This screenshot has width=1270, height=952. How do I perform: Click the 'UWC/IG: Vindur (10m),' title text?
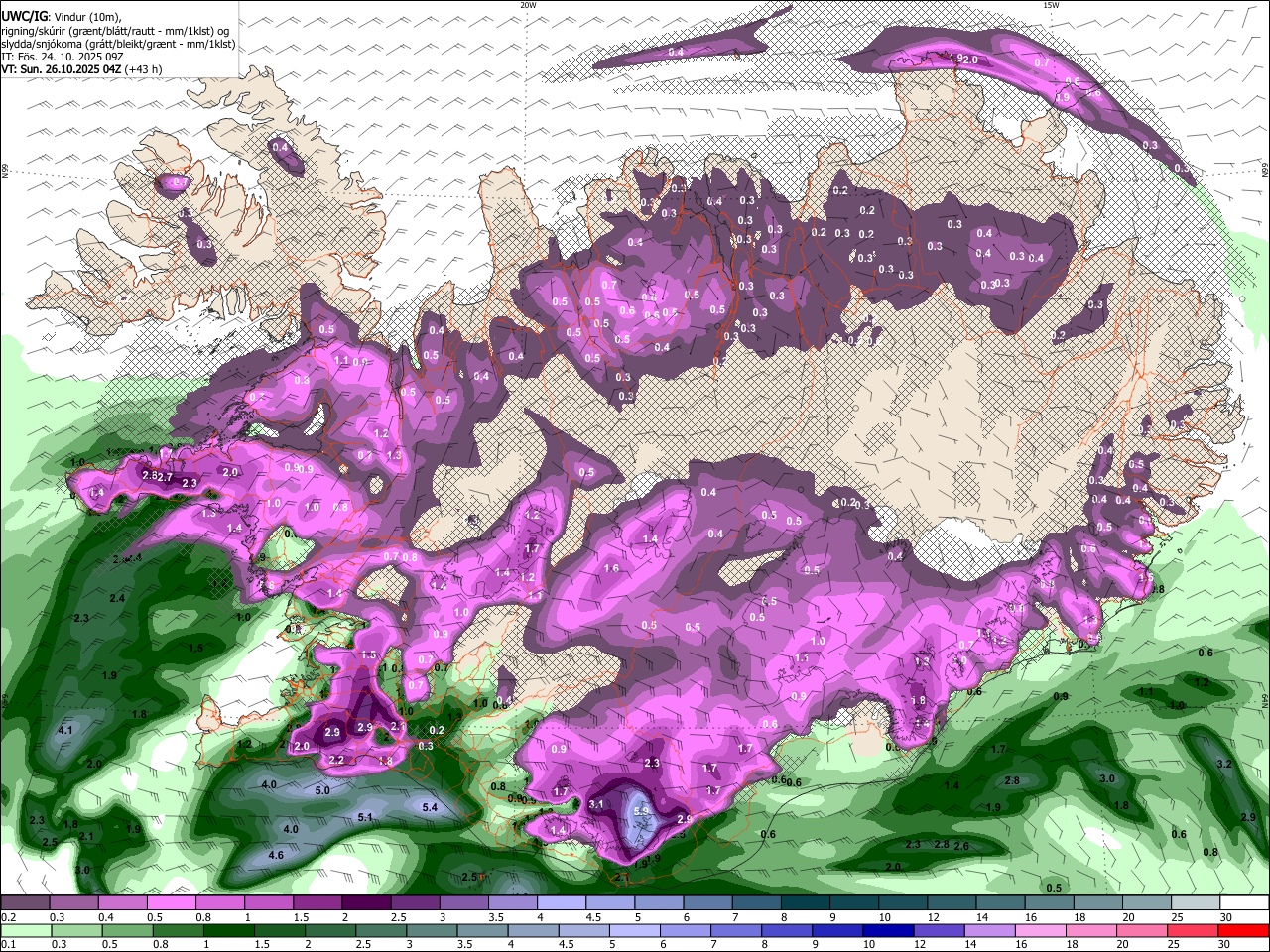(62, 17)
